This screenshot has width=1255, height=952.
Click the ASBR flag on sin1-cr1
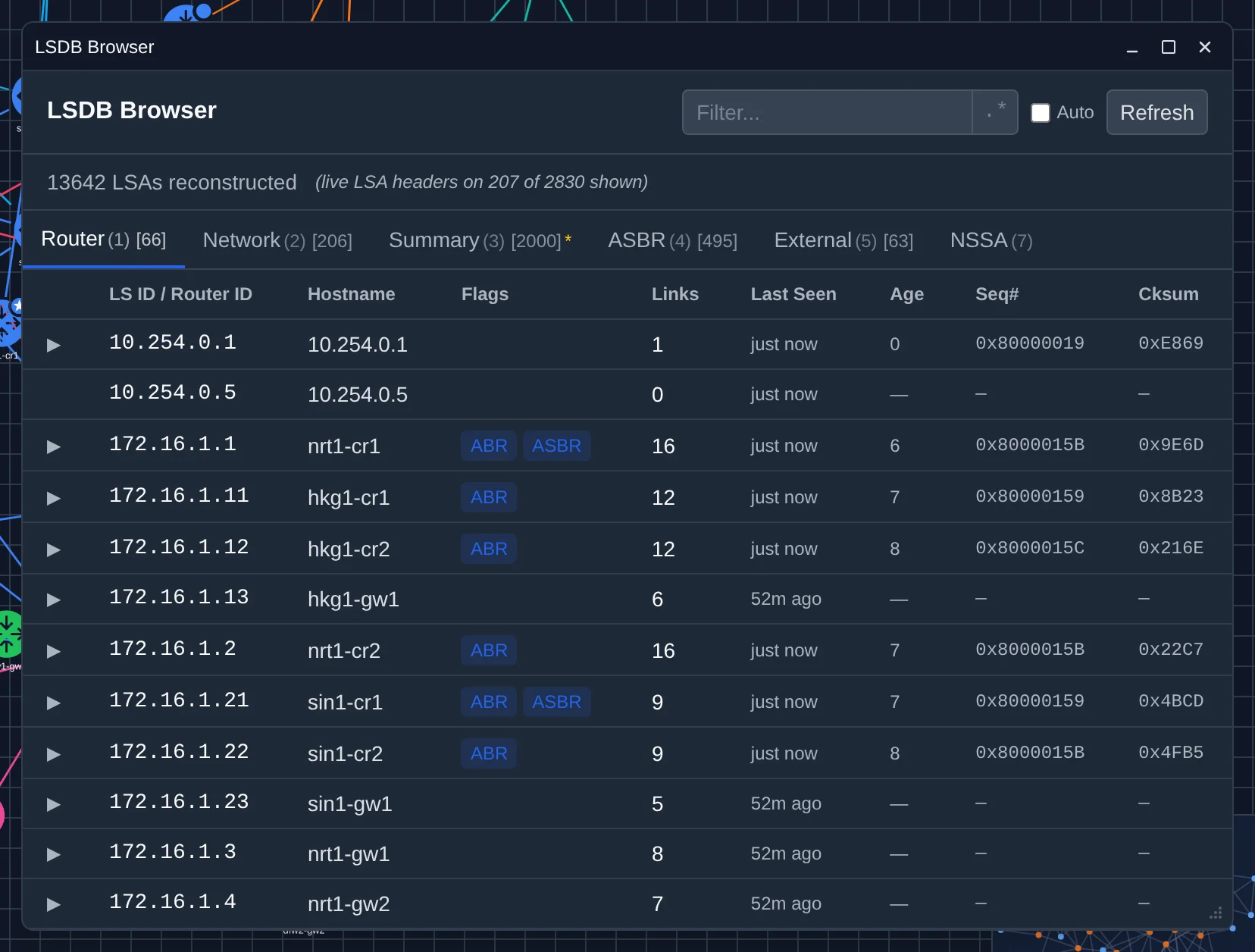click(x=556, y=702)
